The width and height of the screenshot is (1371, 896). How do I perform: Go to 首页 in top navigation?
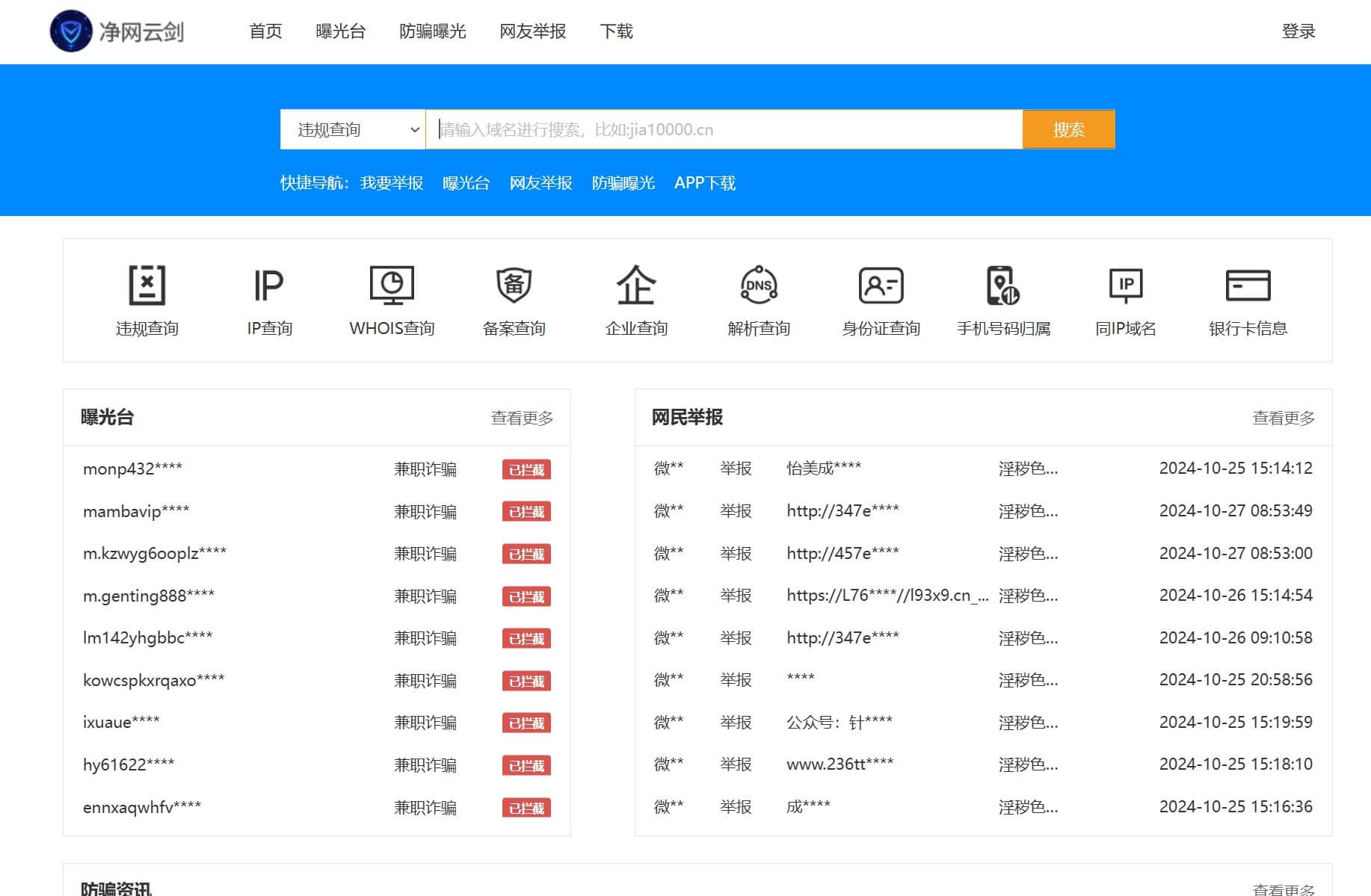[x=265, y=31]
